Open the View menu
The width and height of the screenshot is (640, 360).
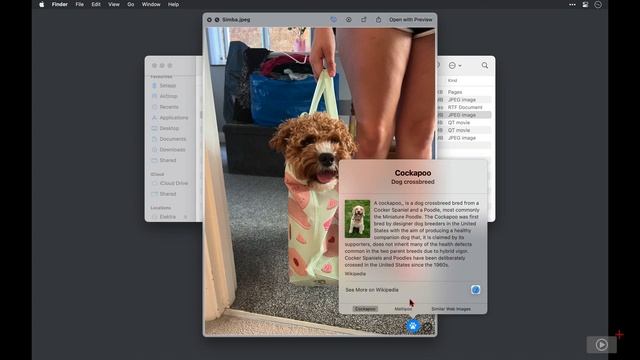tap(114, 4)
